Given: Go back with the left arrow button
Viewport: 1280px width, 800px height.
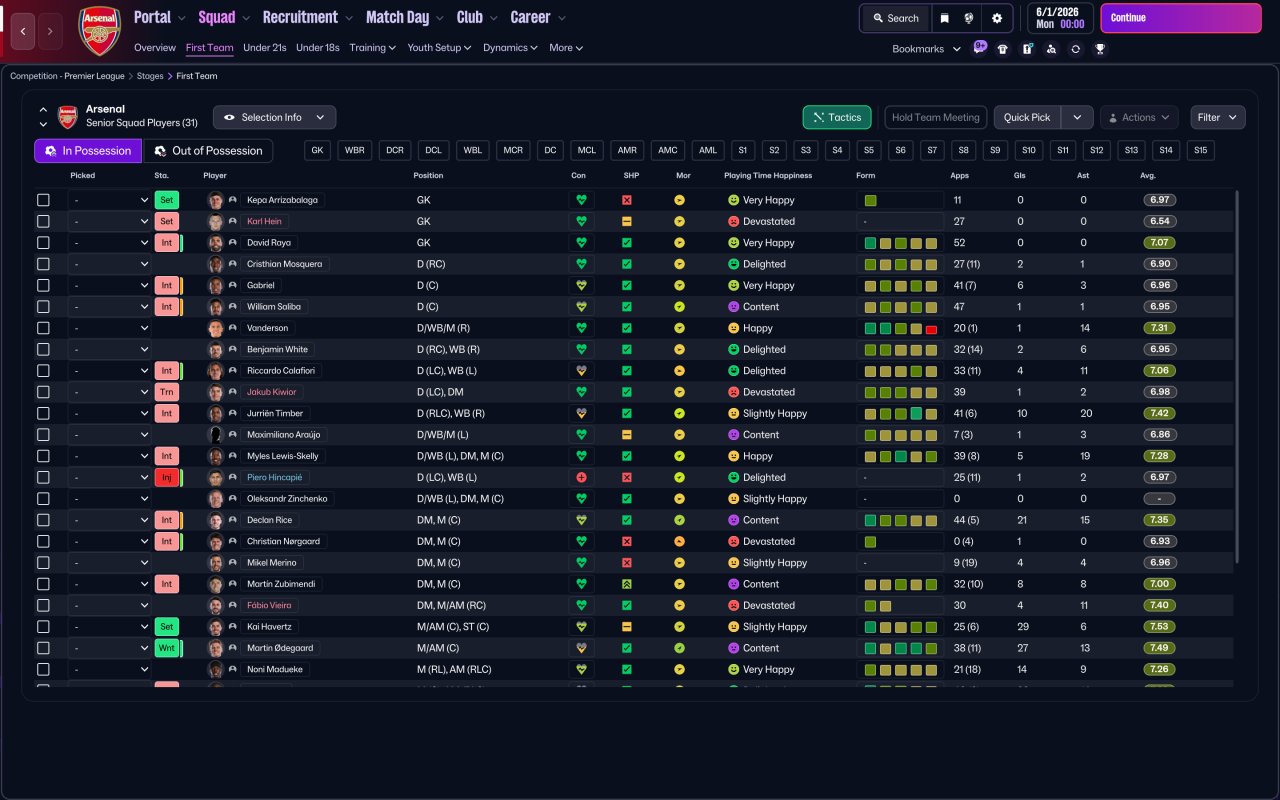Looking at the screenshot, I should point(24,31).
